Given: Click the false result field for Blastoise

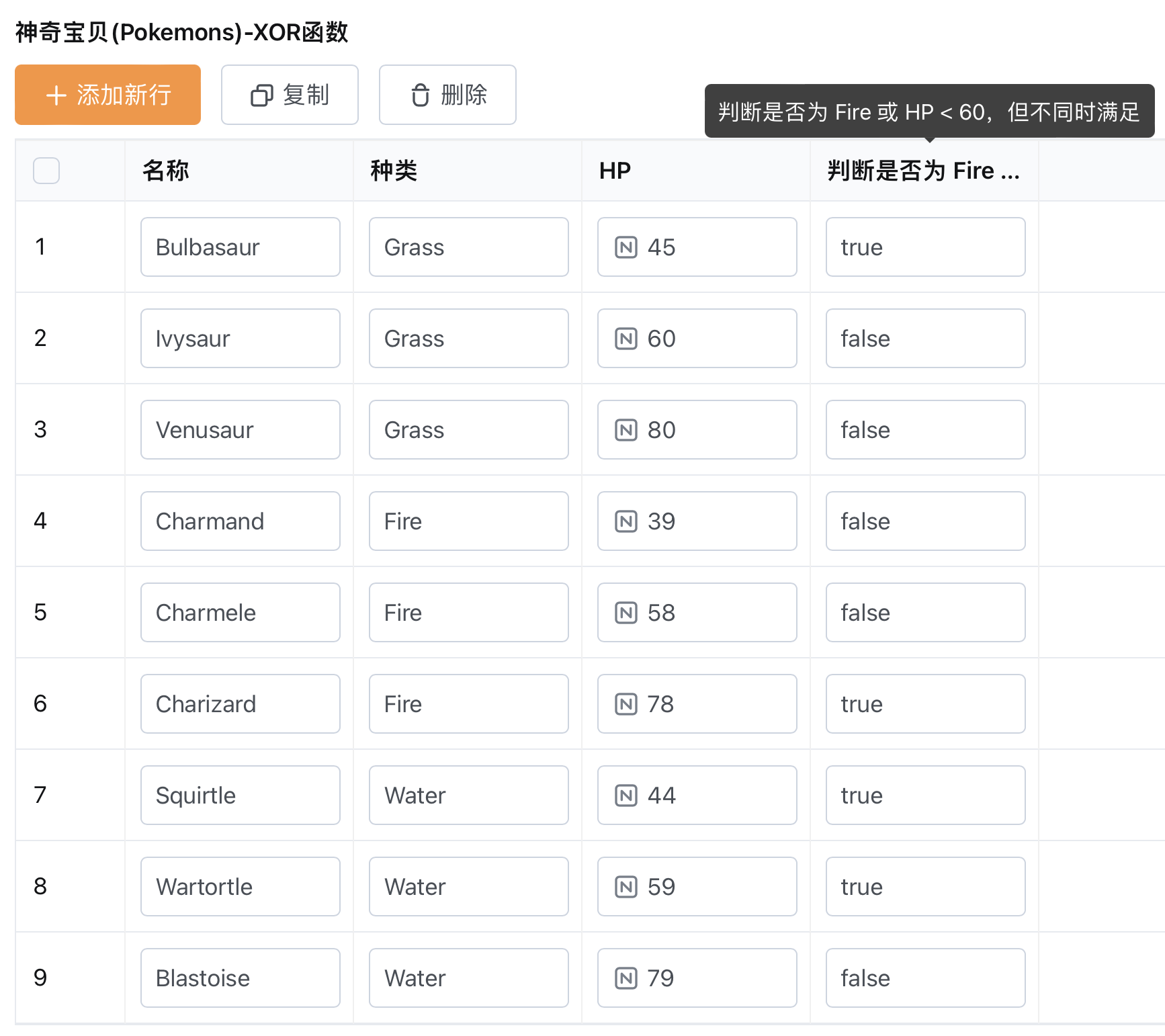Looking at the screenshot, I should (926, 978).
